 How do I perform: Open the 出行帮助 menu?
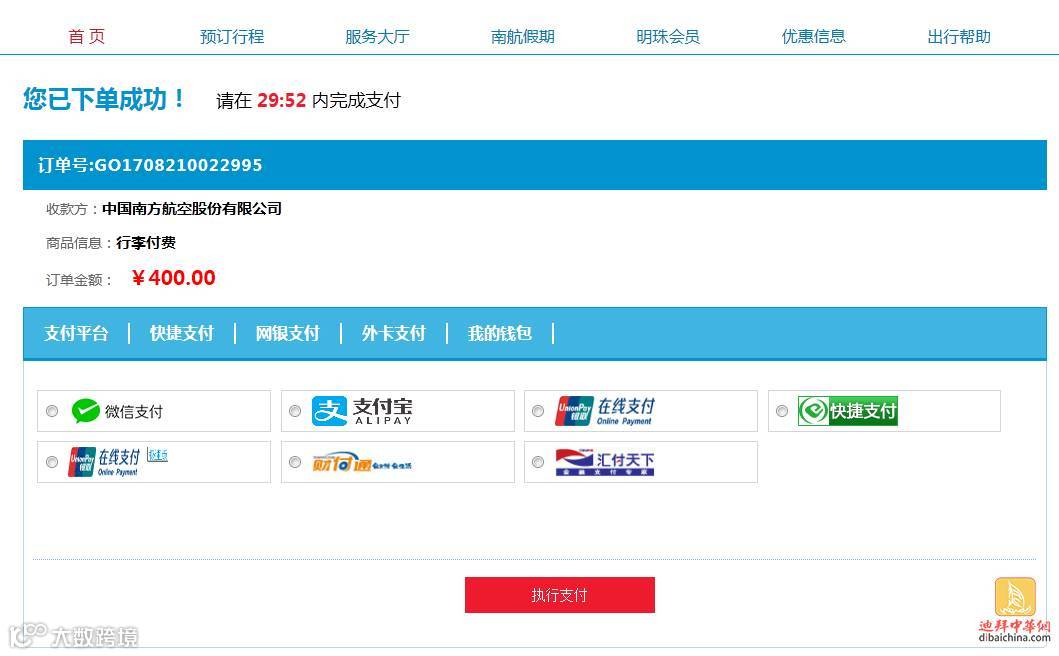(959, 36)
